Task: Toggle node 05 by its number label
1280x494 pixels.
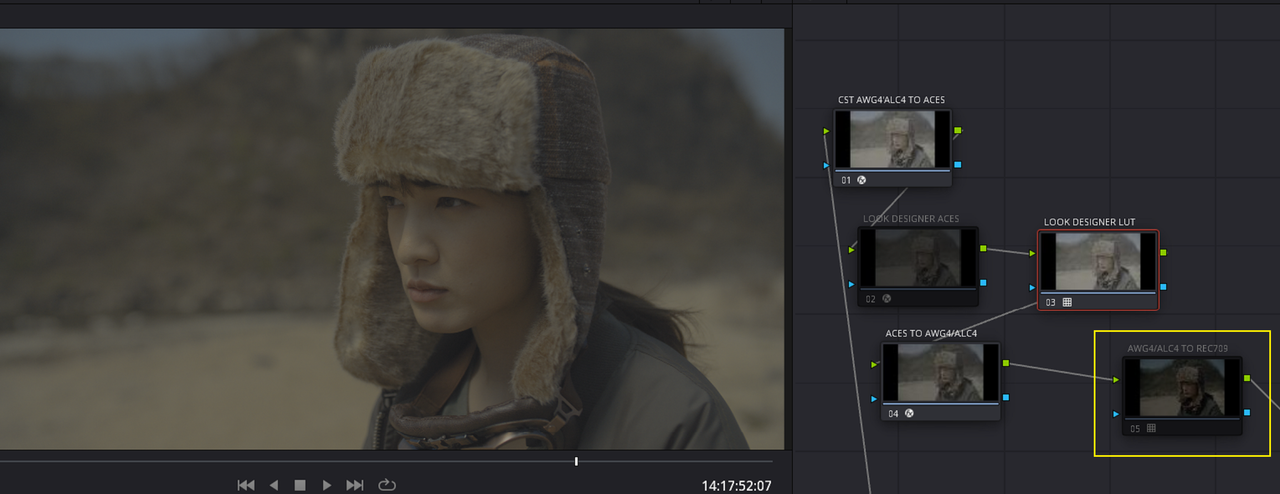Action: tap(1135, 428)
